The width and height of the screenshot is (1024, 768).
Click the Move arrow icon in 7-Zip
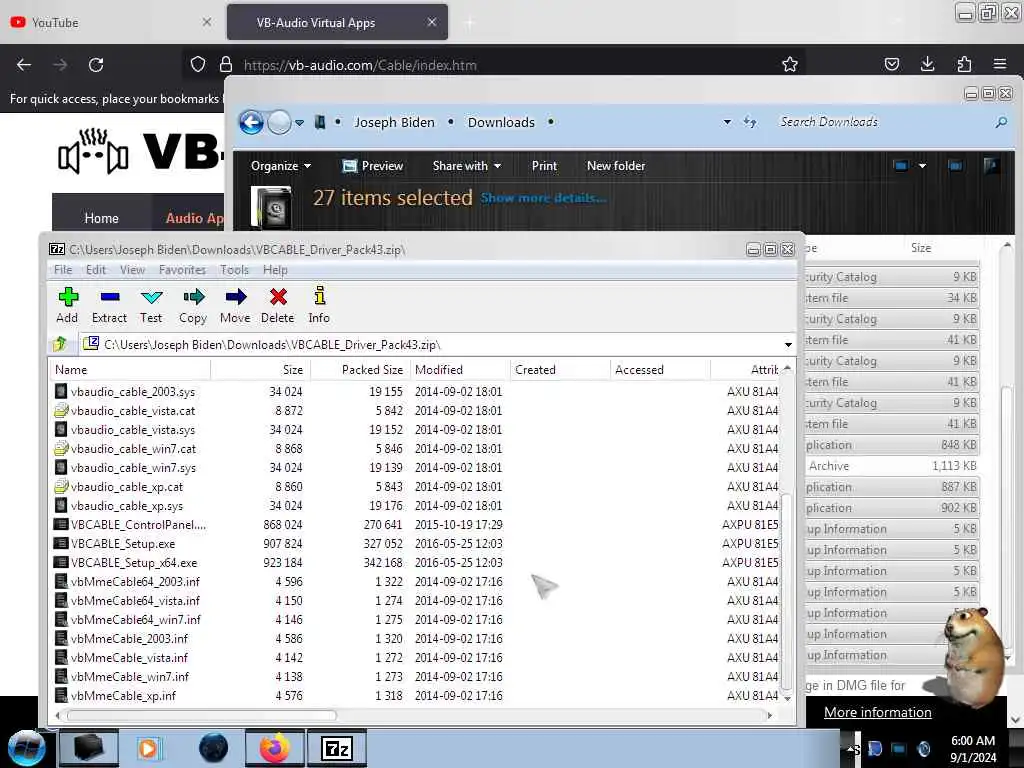coord(235,305)
